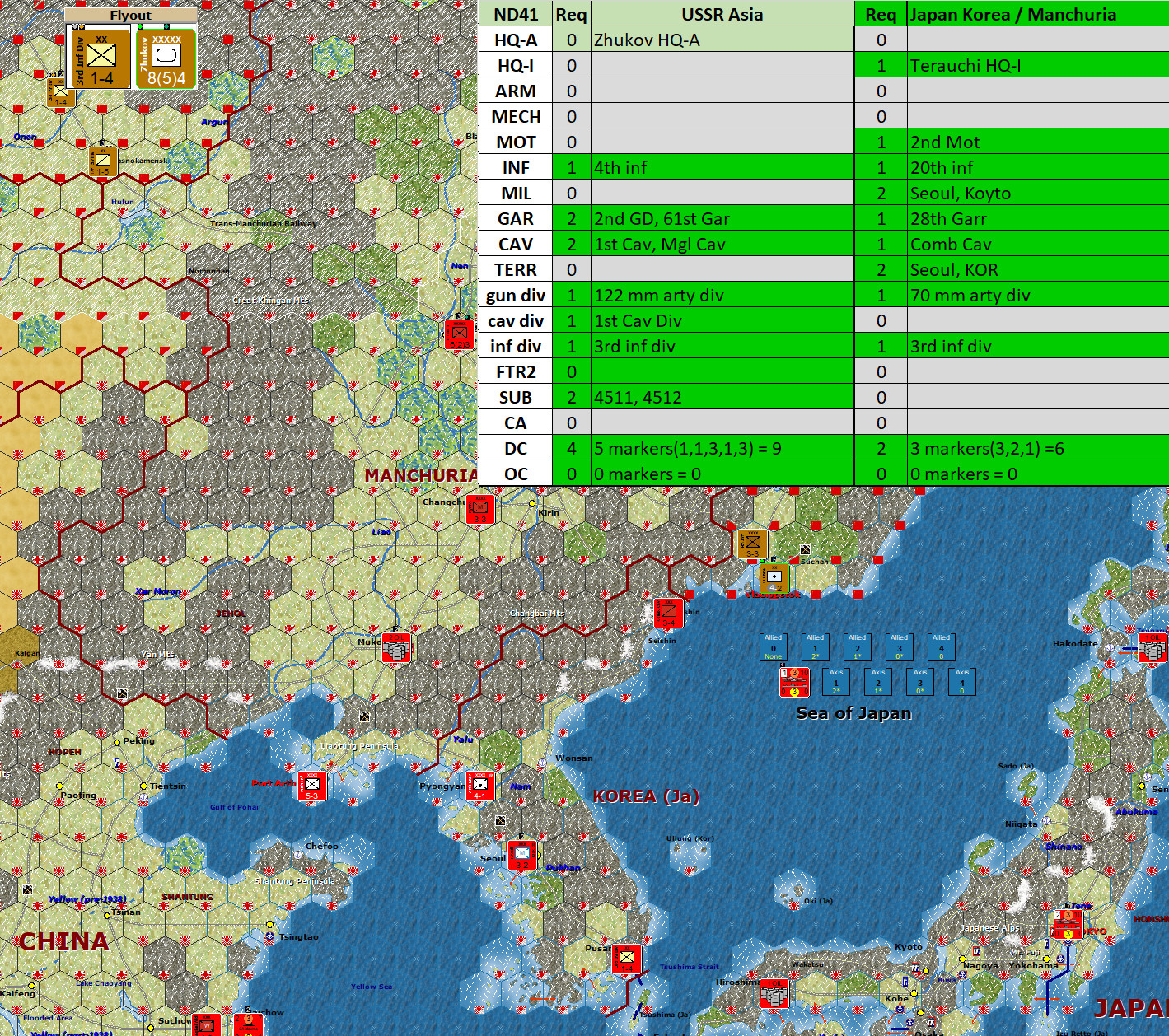Click the factory stack at Mukden
Image resolution: width=1169 pixels, height=1036 pixels.
click(396, 648)
